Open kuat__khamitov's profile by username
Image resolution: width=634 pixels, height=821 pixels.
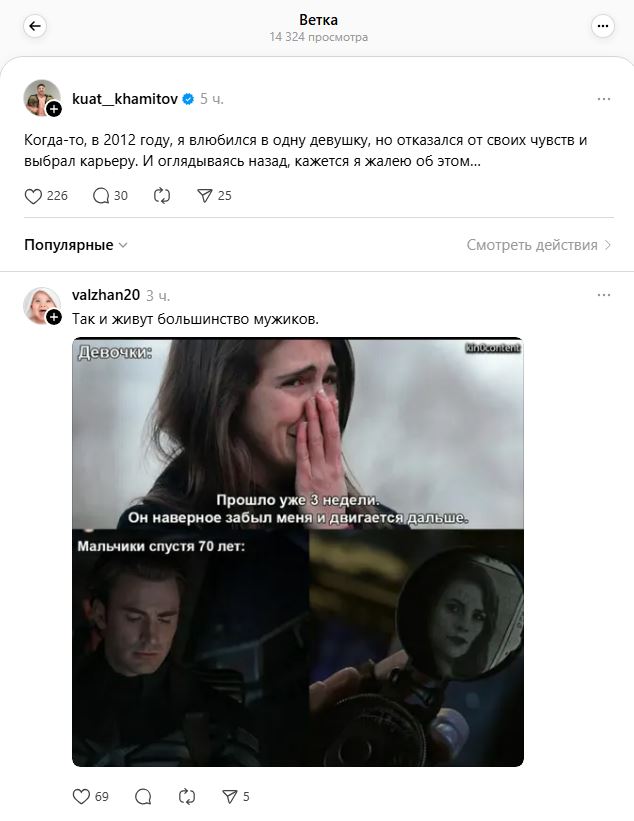pos(125,98)
